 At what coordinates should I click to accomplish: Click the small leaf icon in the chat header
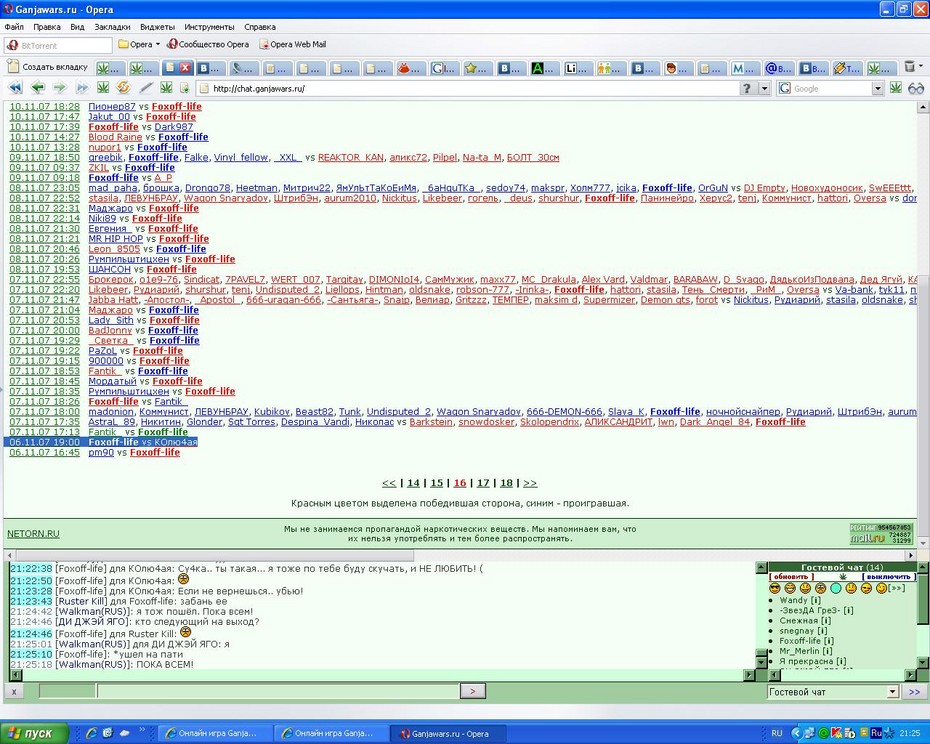[x=842, y=577]
